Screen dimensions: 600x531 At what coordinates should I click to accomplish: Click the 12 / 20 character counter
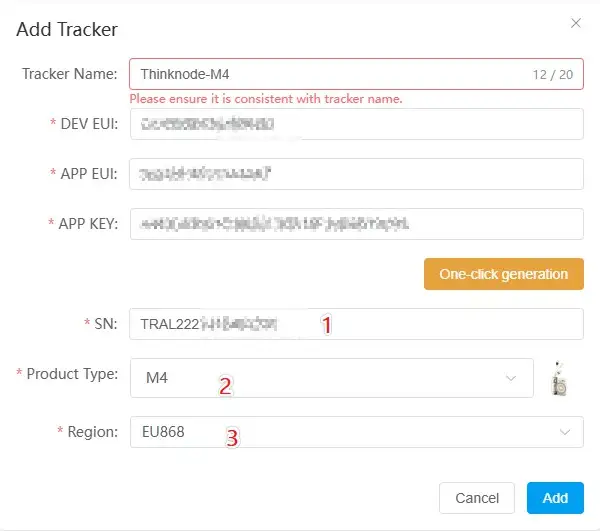(x=553, y=75)
